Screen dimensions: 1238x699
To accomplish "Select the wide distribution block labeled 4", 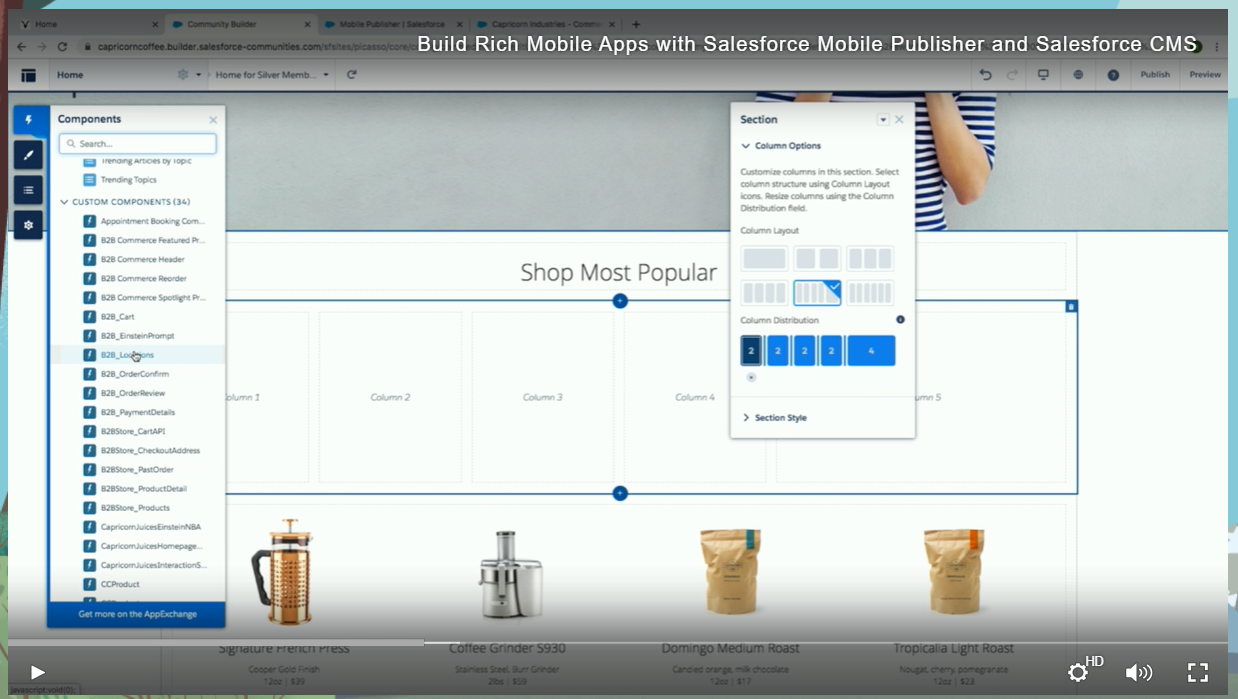I will 871,351.
